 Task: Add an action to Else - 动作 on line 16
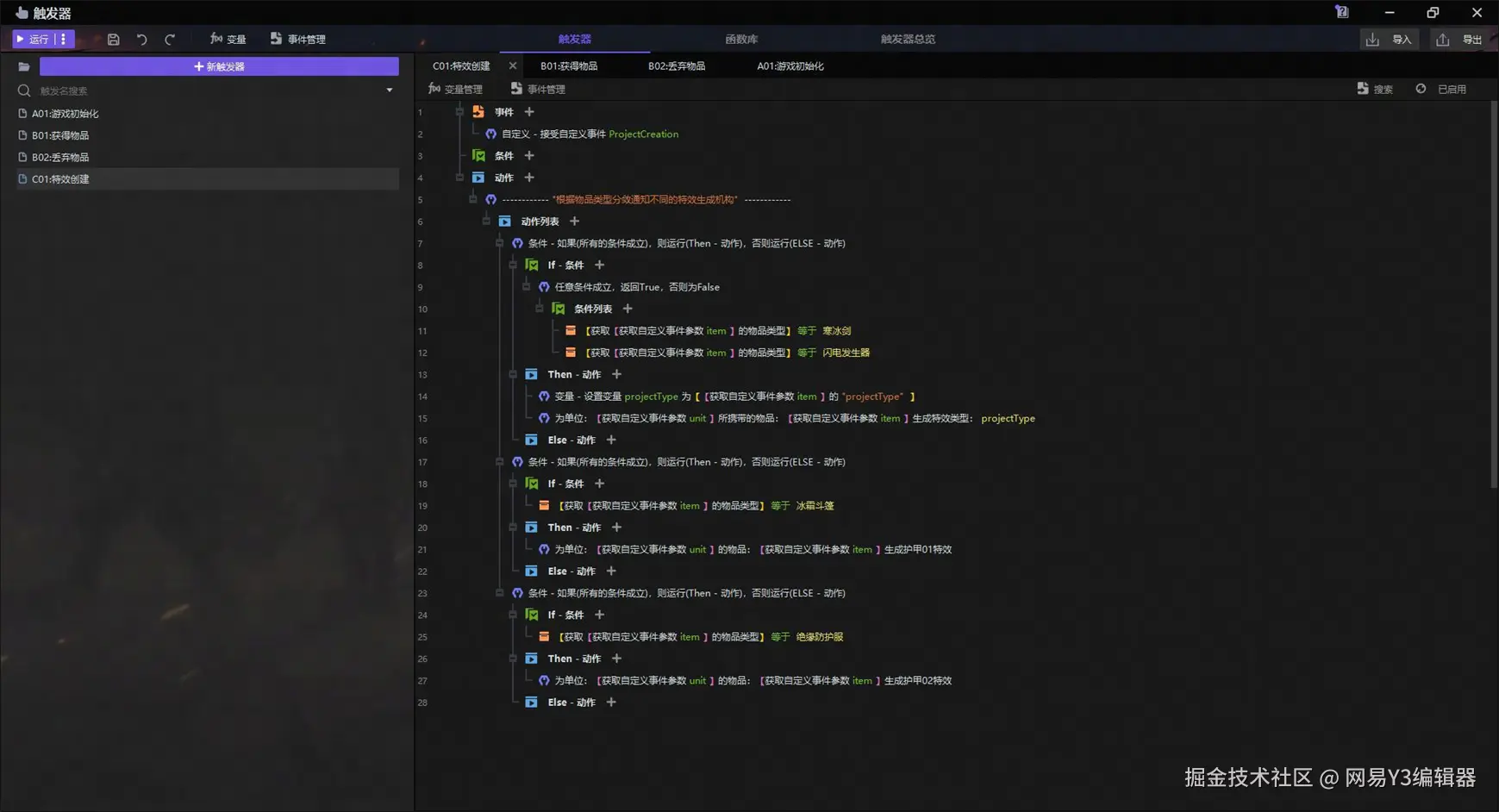tap(611, 440)
